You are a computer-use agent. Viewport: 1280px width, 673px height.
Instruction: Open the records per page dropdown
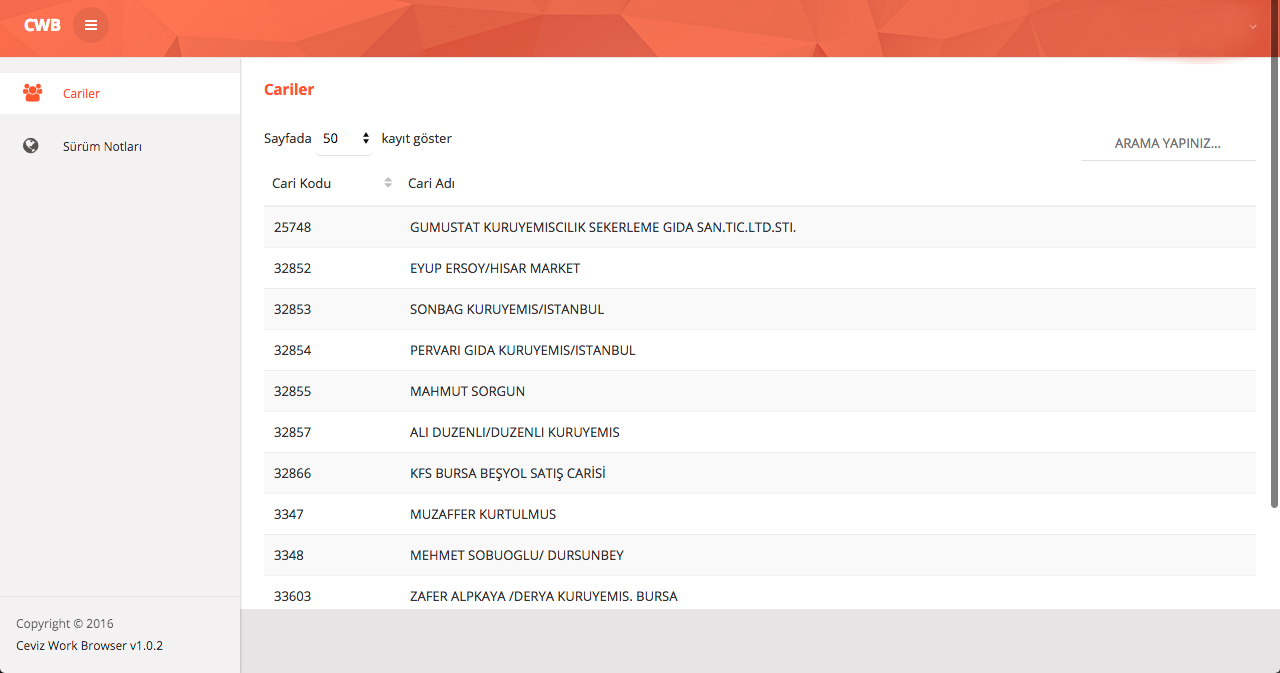click(345, 139)
